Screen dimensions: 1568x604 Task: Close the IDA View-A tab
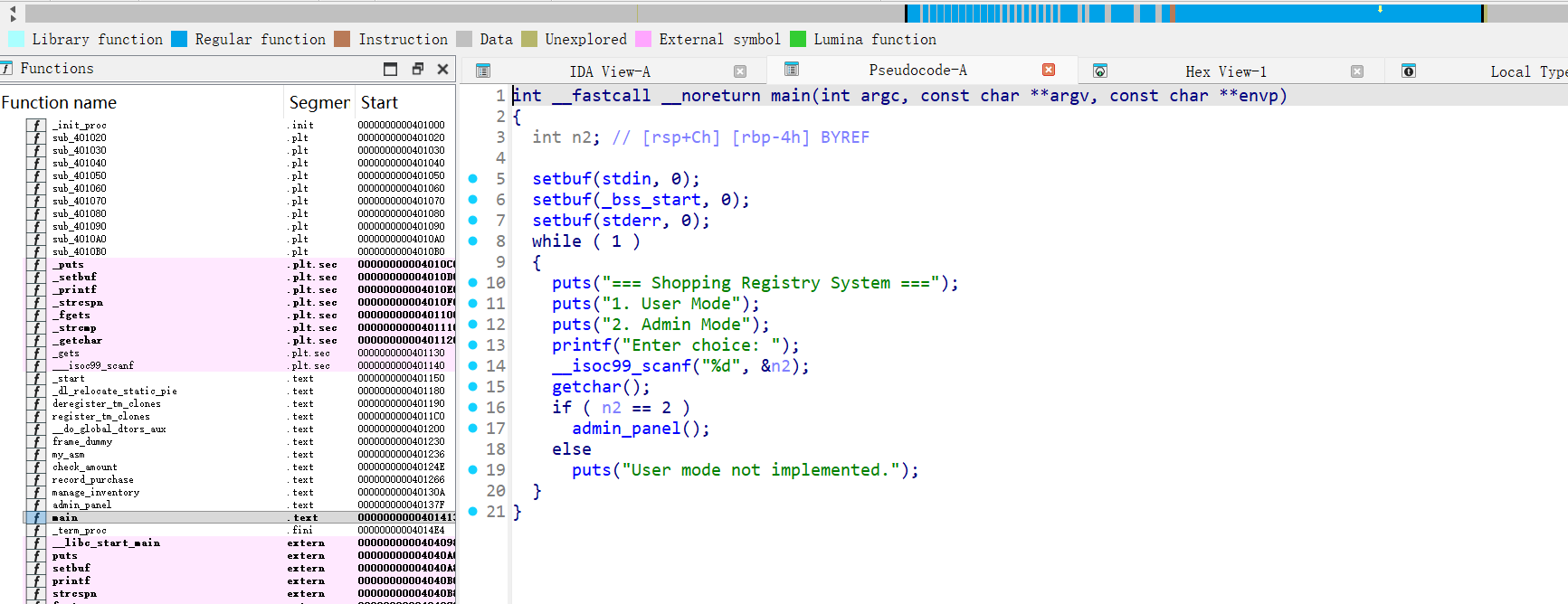(740, 71)
